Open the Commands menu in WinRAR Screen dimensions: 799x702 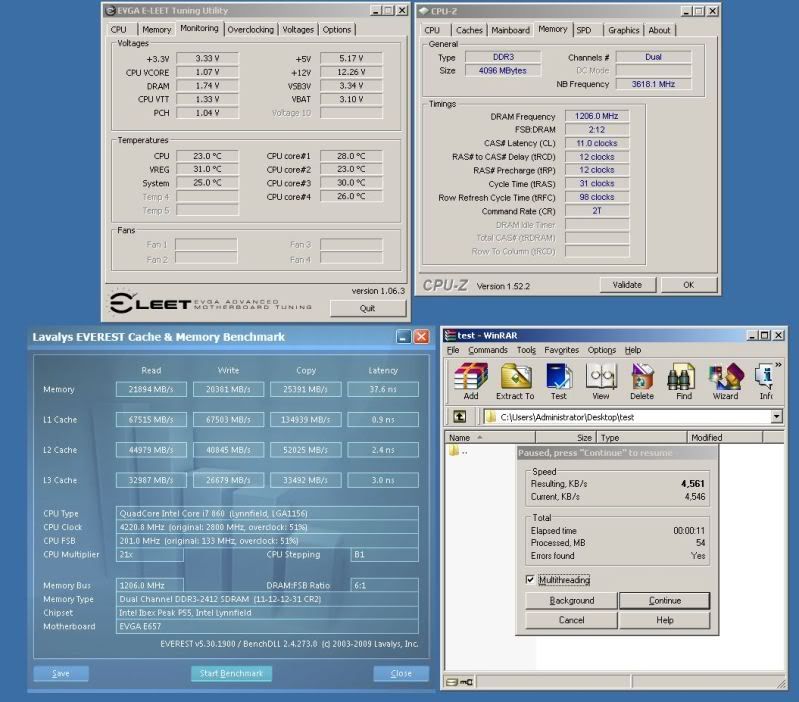click(488, 350)
